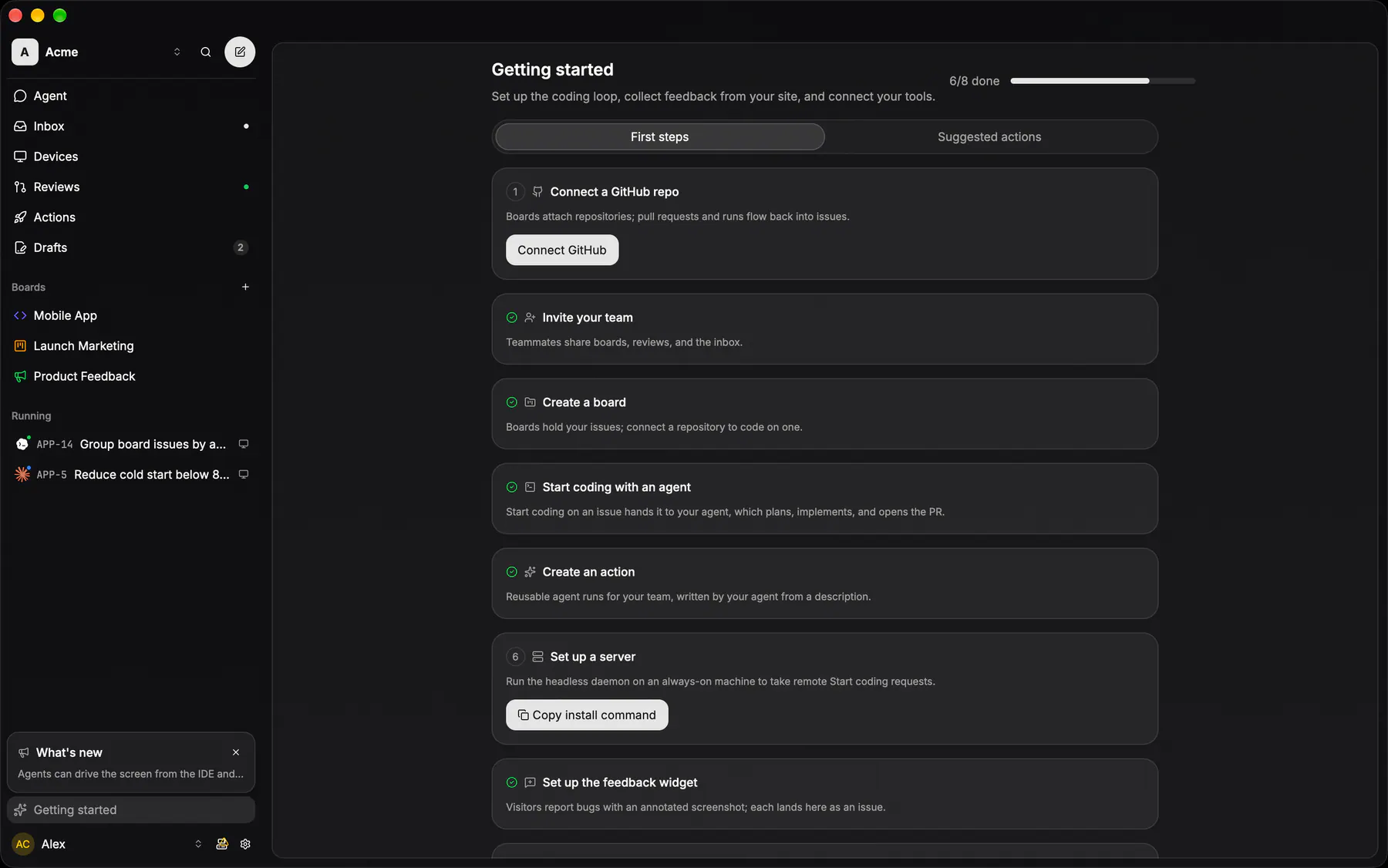1388x868 pixels.
Task: Open the Mobile App board
Action: pos(131,315)
